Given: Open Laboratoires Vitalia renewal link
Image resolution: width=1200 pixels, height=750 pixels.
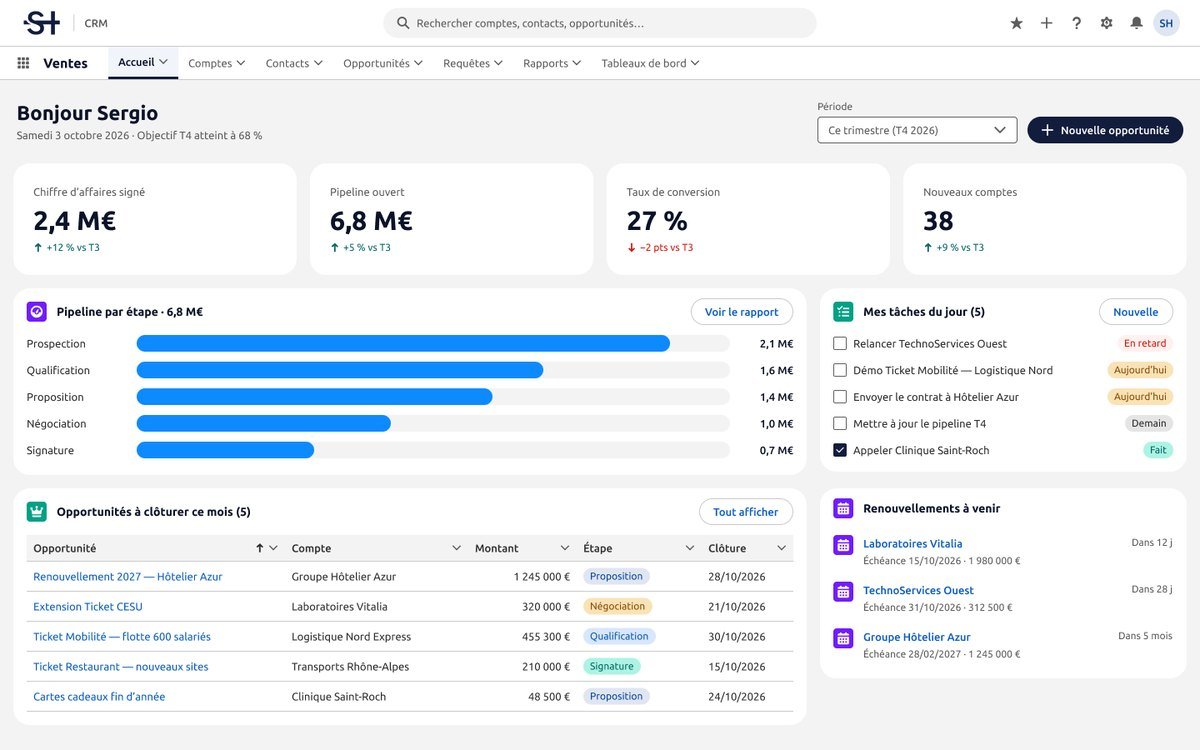Looking at the screenshot, I should pos(913,544).
